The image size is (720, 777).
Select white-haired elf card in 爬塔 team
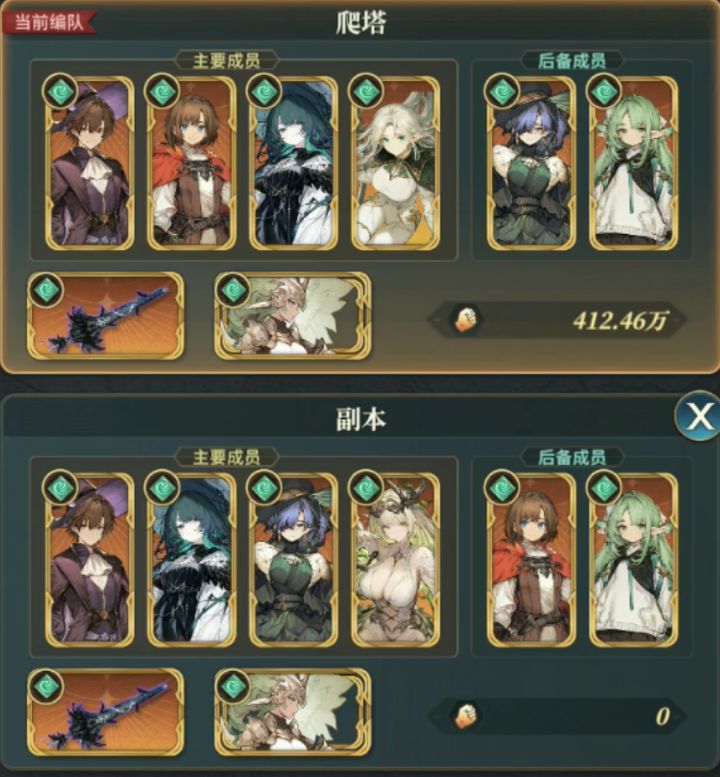tap(396, 163)
